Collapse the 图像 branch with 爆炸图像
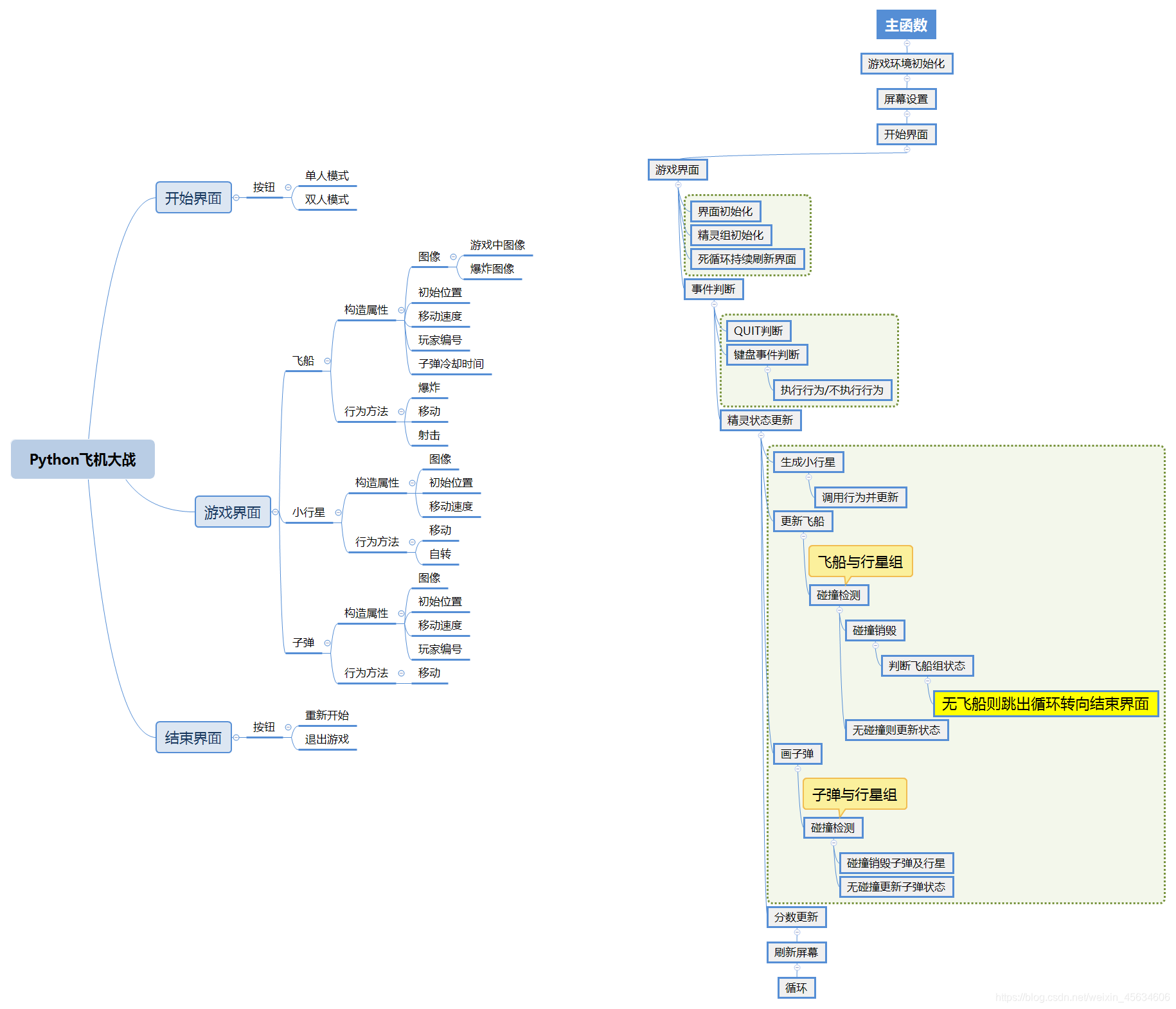 click(453, 257)
